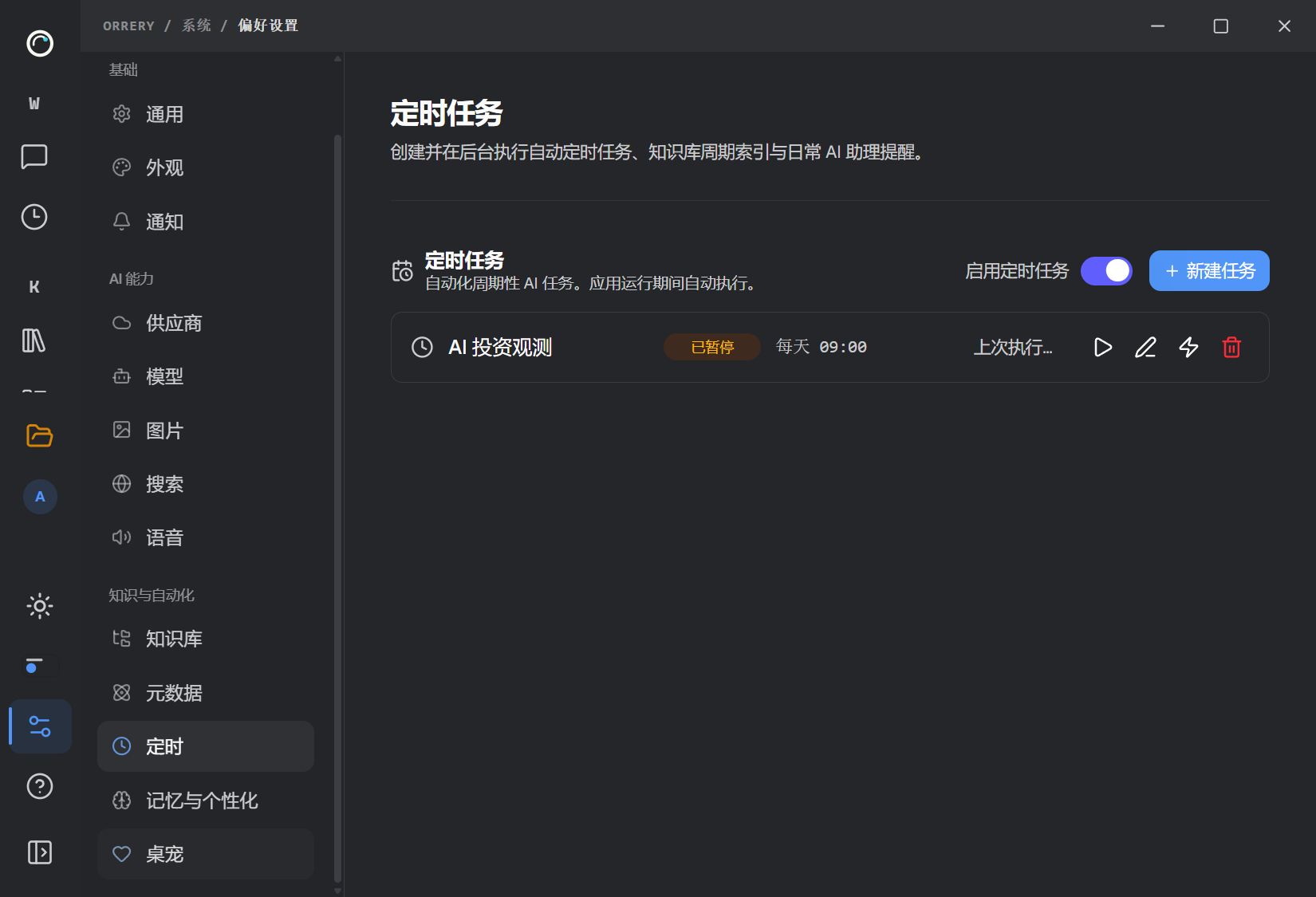Delete the AI 投资观测 task
Viewport: 1316px width, 897px height.
(1231, 348)
